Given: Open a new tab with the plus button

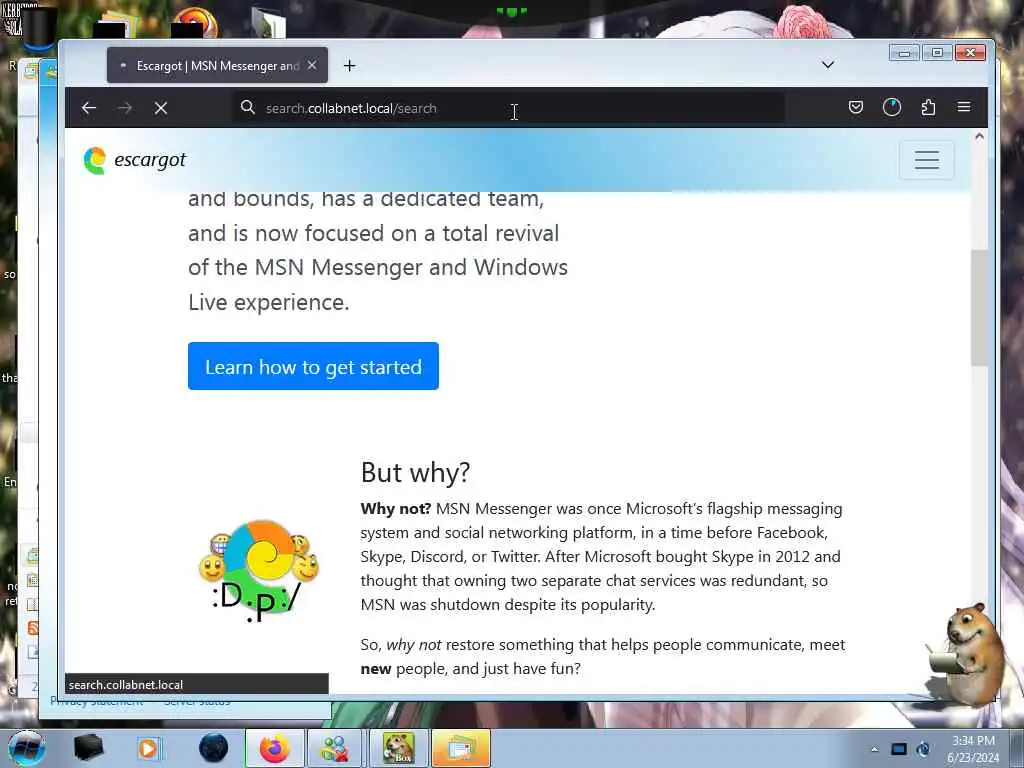Looking at the screenshot, I should (x=349, y=65).
